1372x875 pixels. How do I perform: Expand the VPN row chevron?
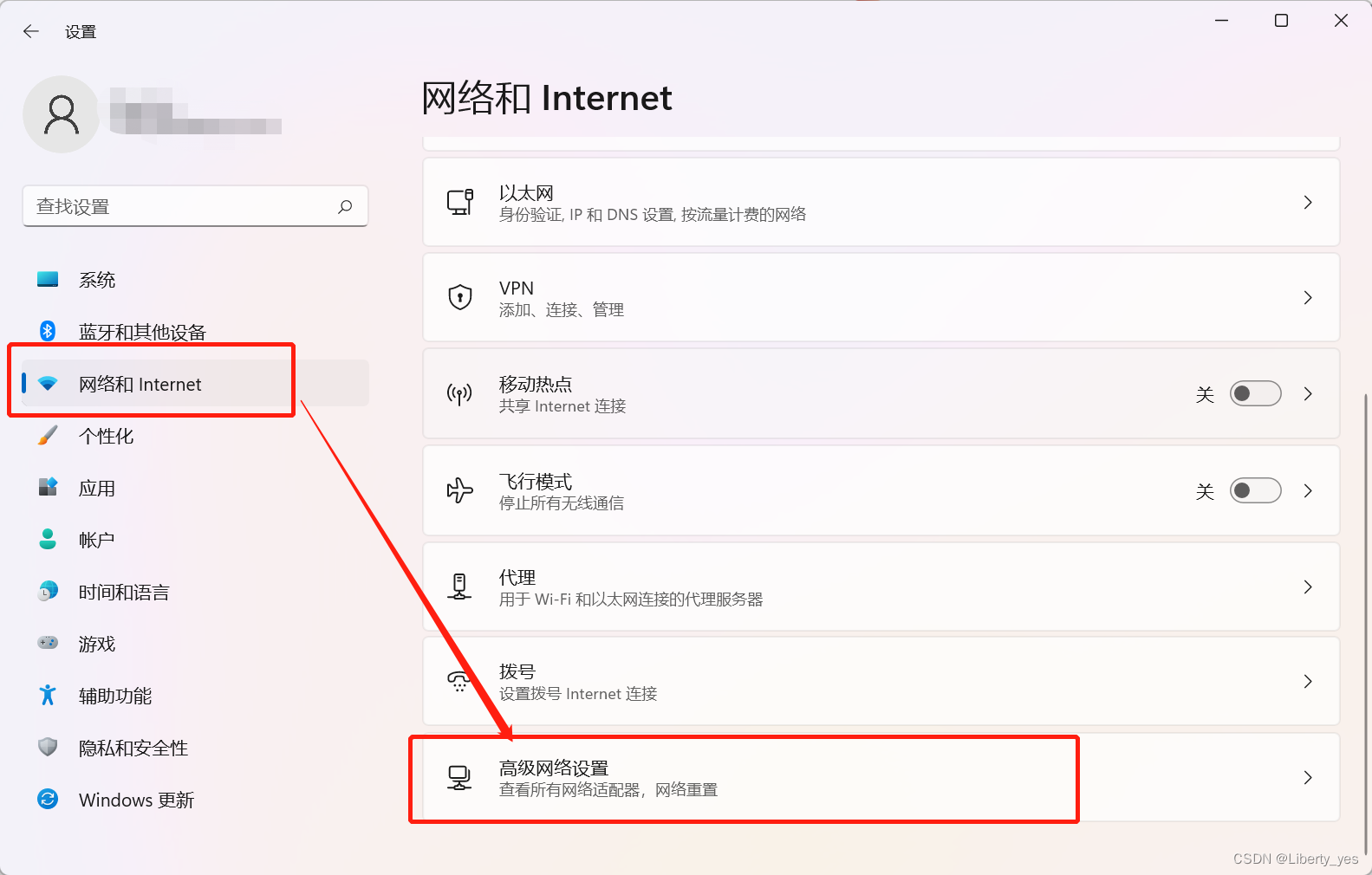pos(1308,297)
